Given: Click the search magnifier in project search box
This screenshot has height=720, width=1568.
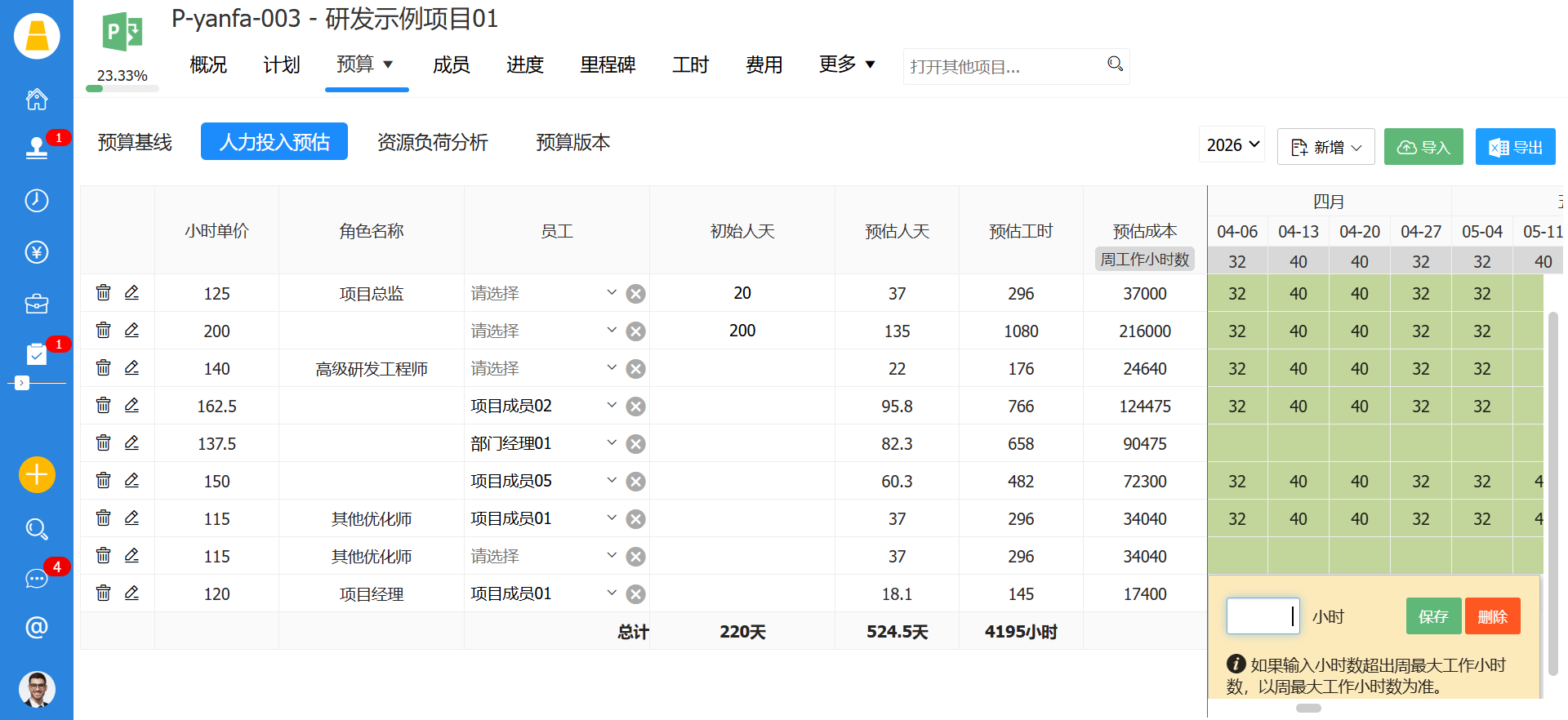Looking at the screenshot, I should (x=1115, y=64).
